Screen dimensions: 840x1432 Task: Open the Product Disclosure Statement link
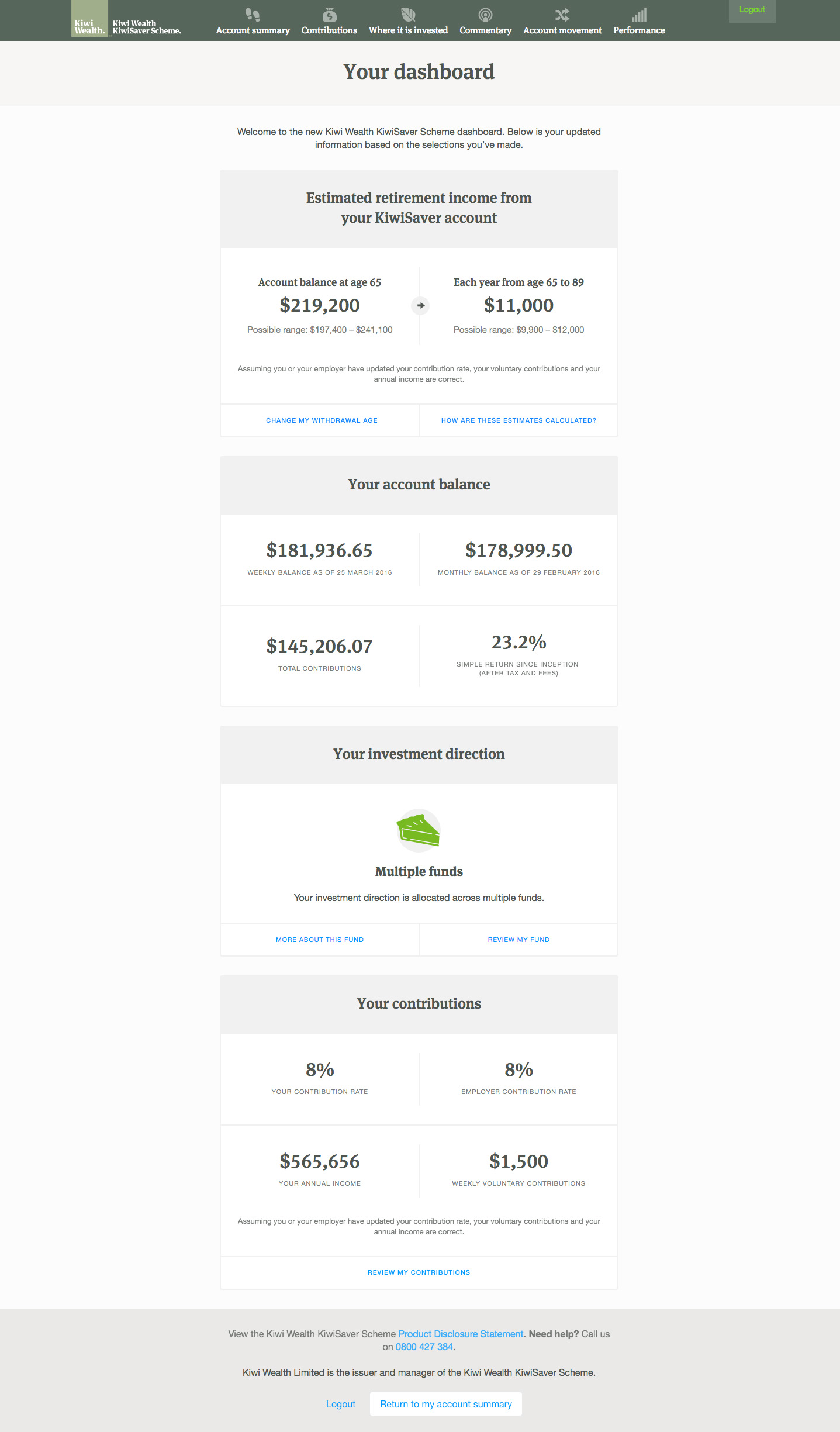461,1334
